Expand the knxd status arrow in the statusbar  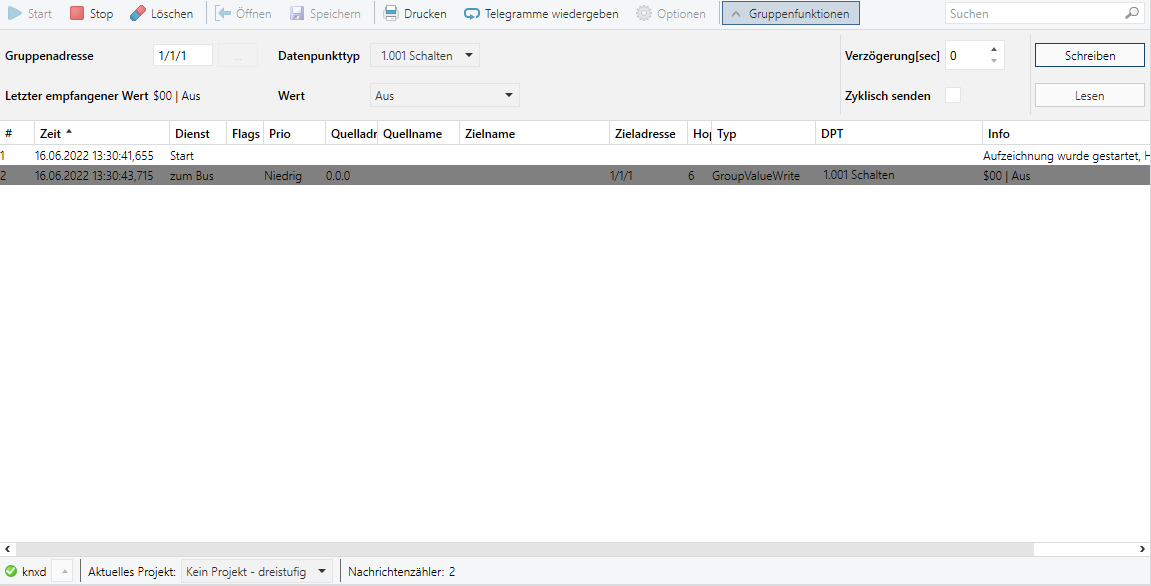tap(64, 570)
